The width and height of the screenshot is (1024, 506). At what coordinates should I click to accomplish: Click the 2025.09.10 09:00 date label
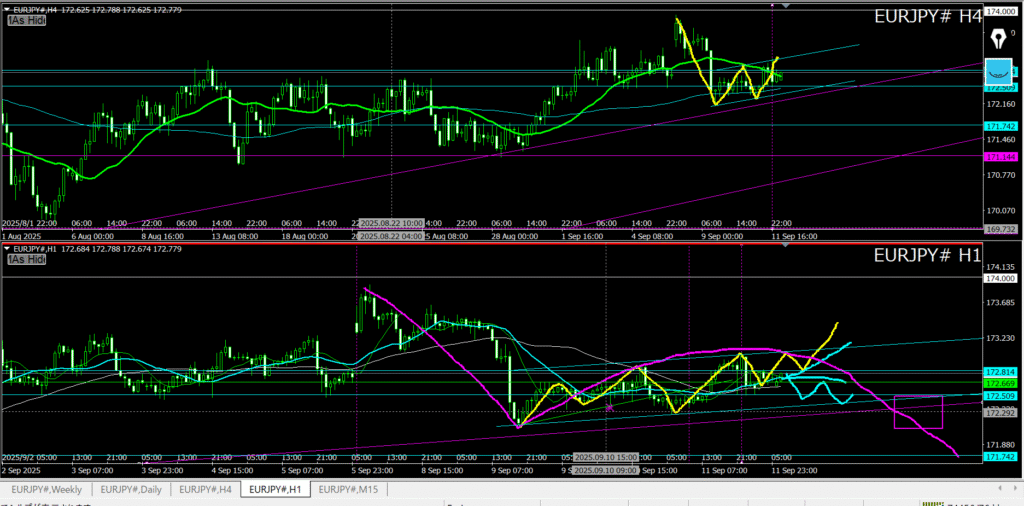click(605, 469)
